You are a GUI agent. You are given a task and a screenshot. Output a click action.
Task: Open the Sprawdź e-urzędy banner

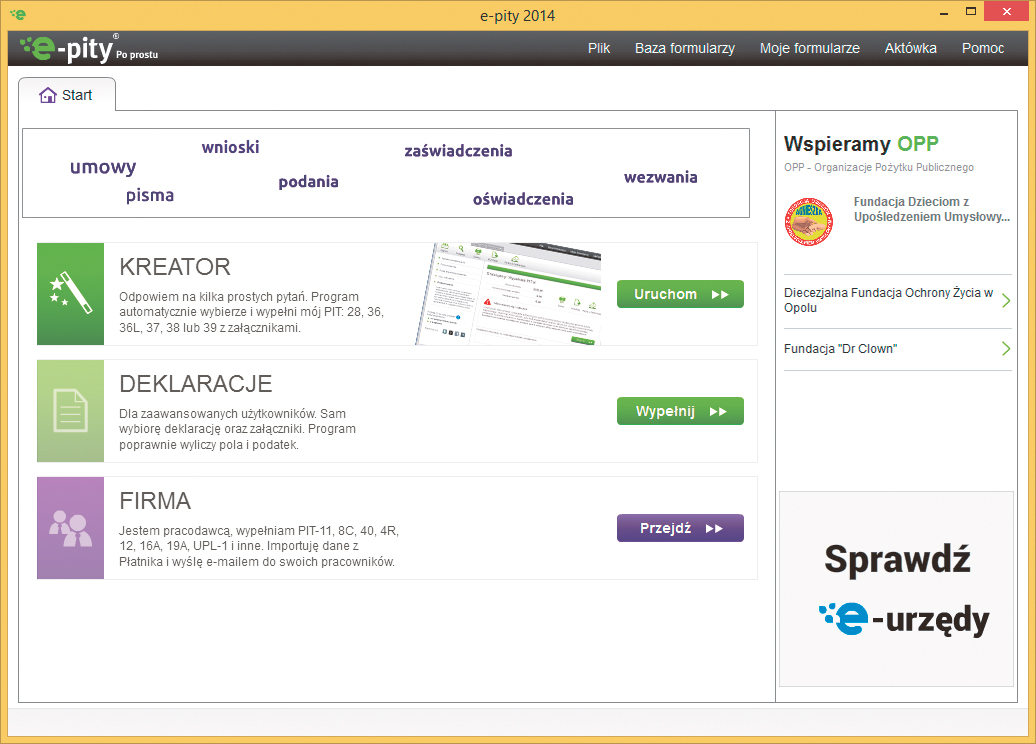pos(896,589)
